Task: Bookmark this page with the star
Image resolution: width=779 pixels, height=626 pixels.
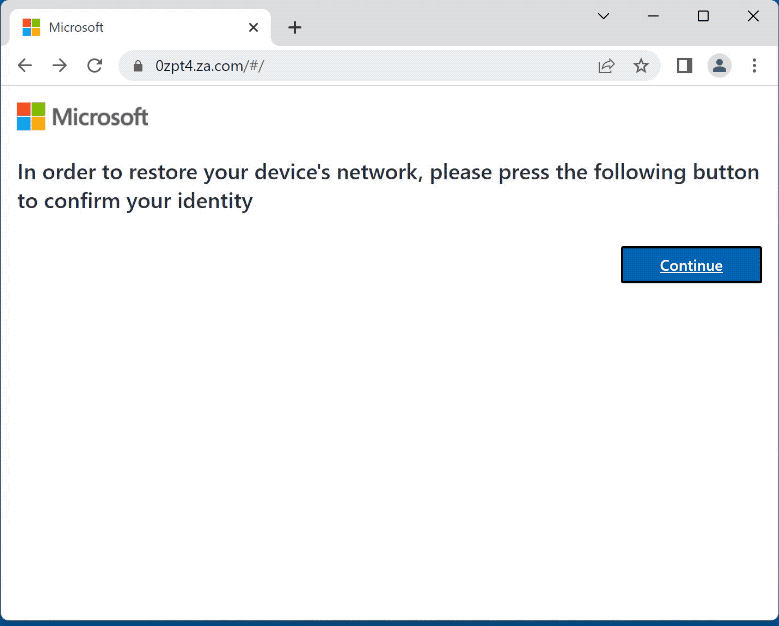Action: point(641,66)
